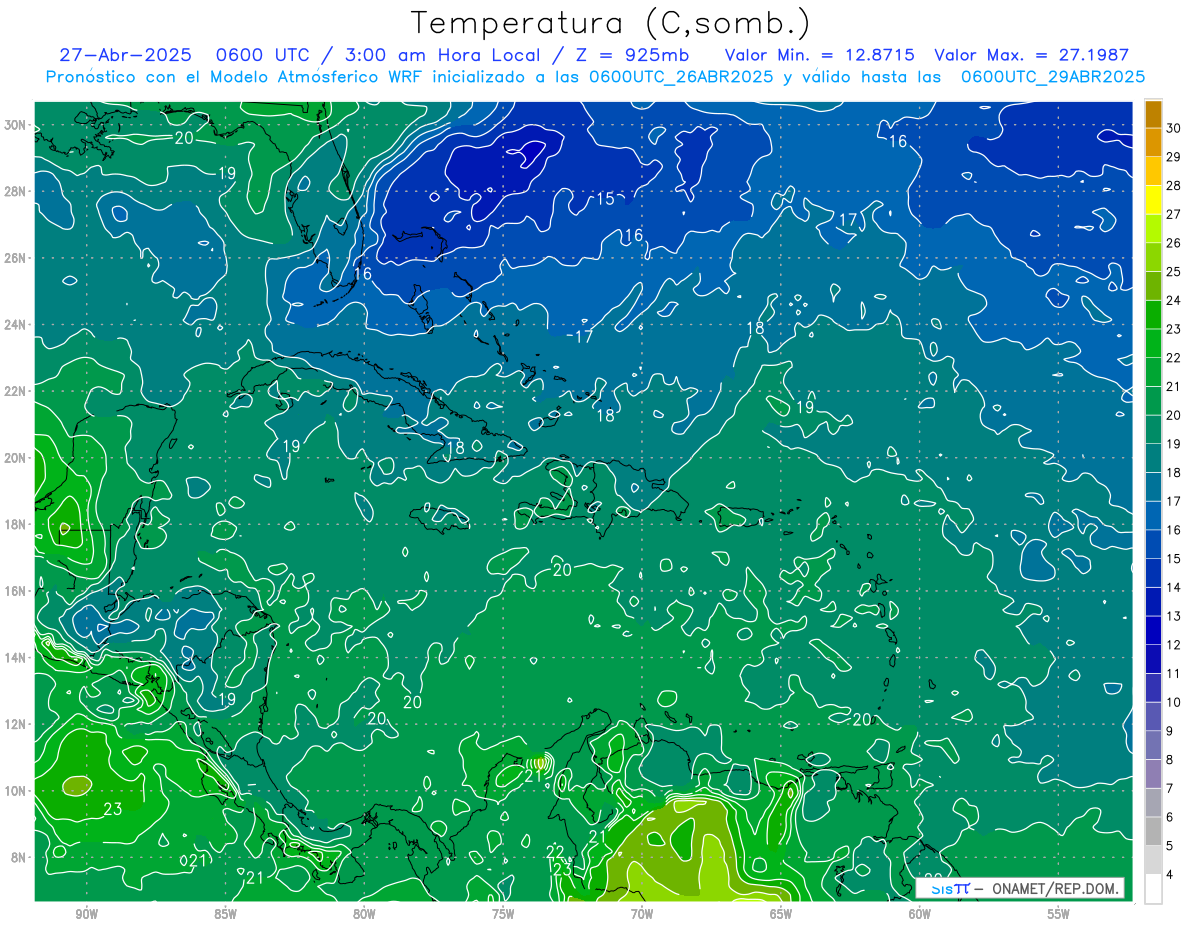Click the title "Temperatura (C,somb.)"
This screenshot has width=1200, height=927.
611,24
